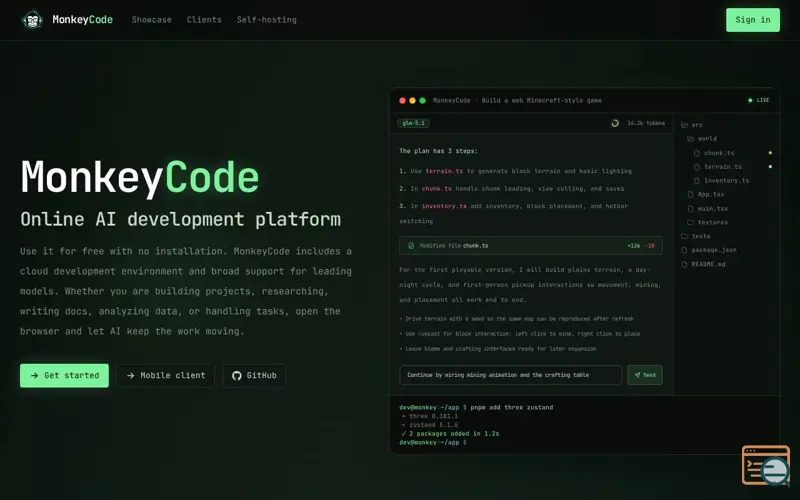The width and height of the screenshot is (800, 500).
Task: Open the Self-hosting nav item
Action: click(266, 20)
